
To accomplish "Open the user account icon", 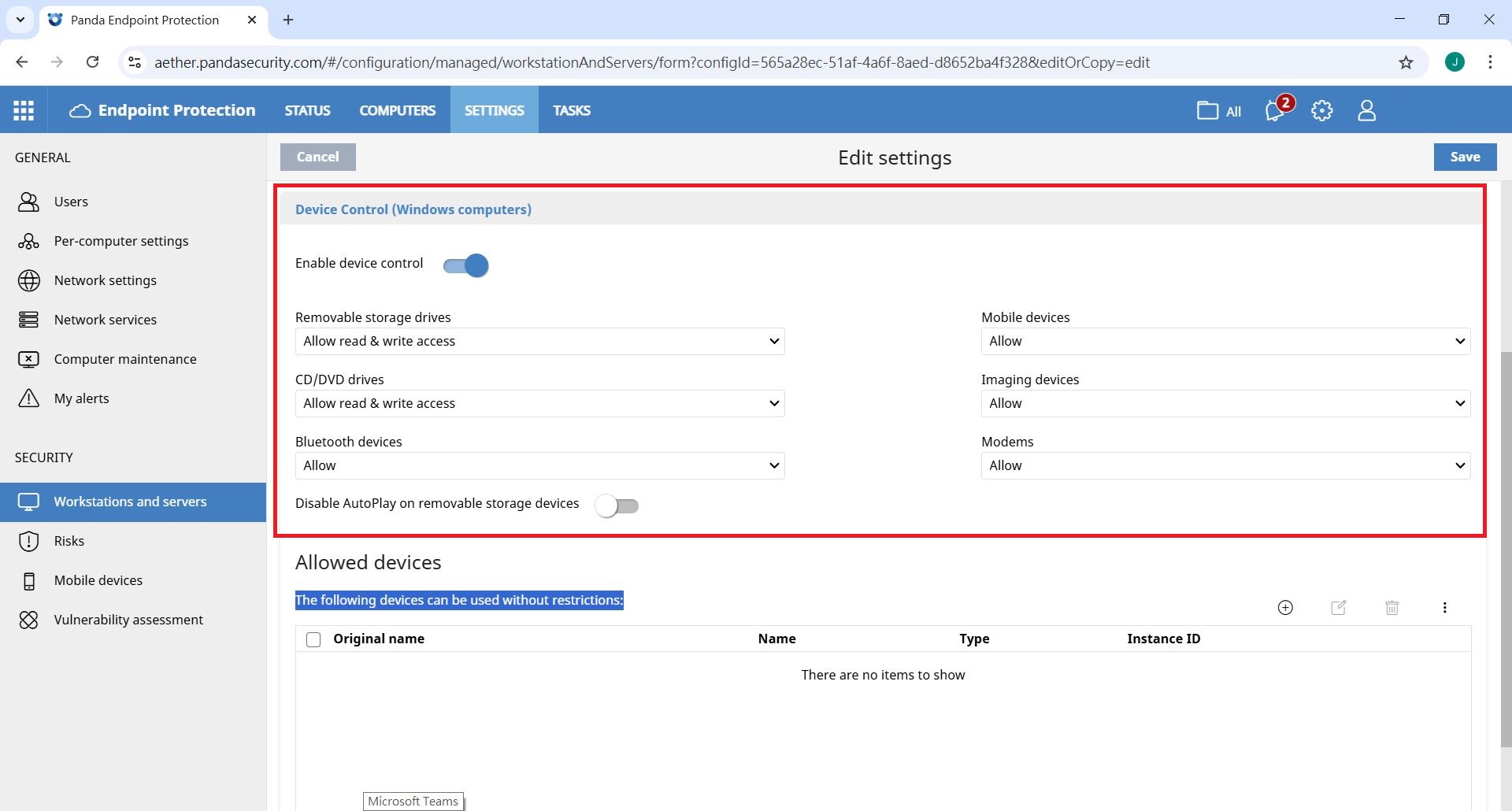I will click(x=1366, y=111).
